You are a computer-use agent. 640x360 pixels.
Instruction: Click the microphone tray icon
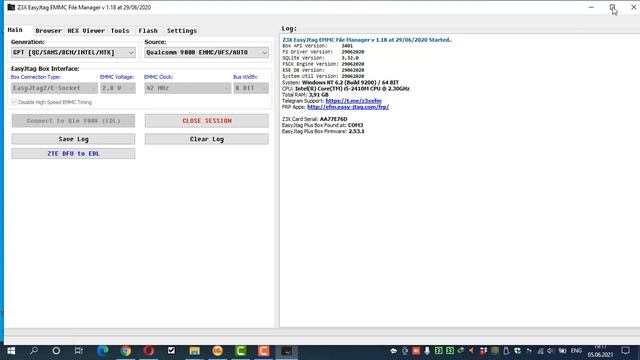427,351
